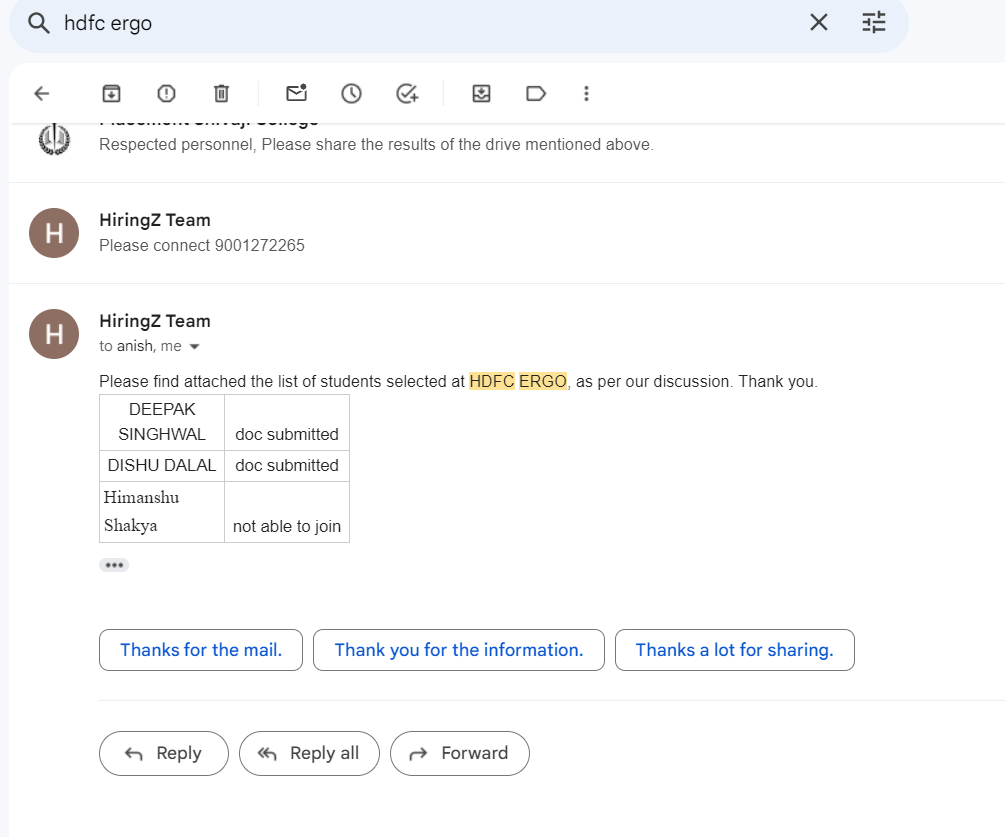Clear the search with the X icon
The height and width of the screenshot is (837, 1005).
point(818,22)
